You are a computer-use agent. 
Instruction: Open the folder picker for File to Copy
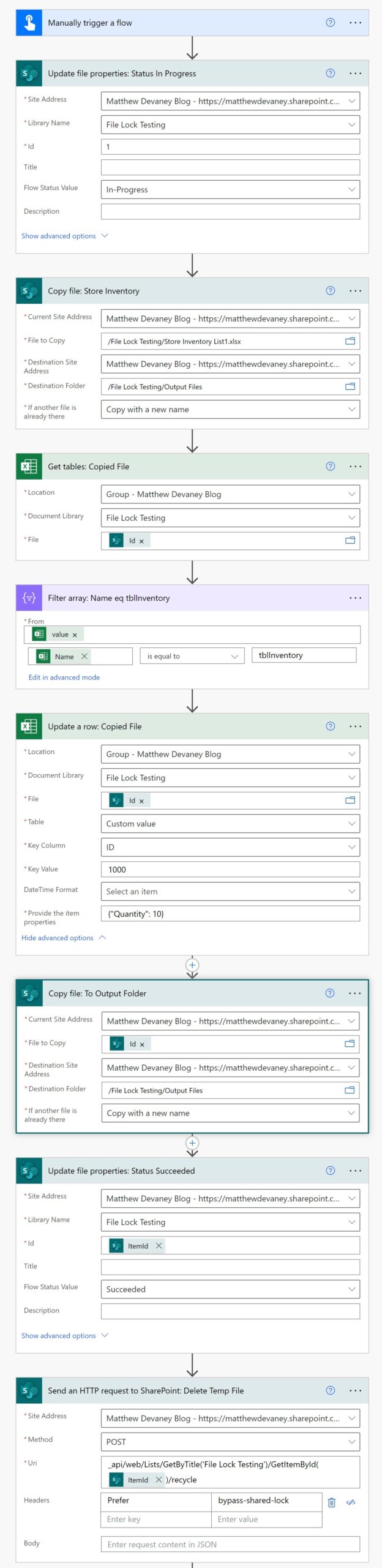click(350, 342)
